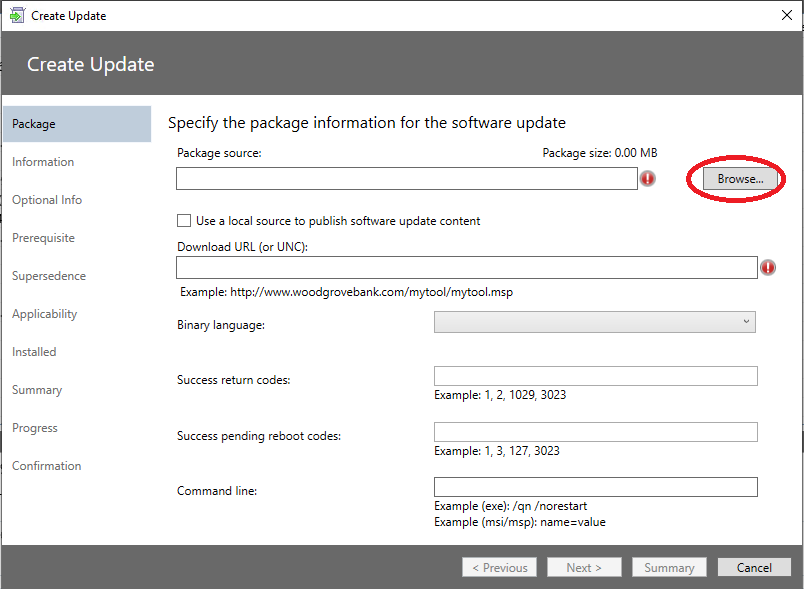The height and width of the screenshot is (589, 804).
Task: Focus the Download URL text box
Action: coord(467,268)
